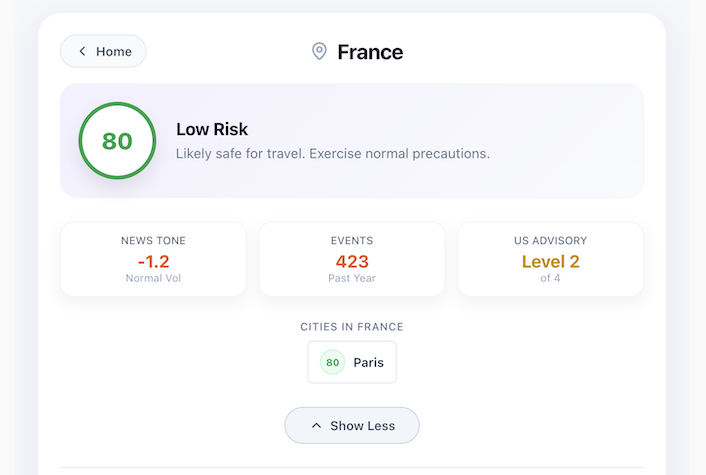706x475 pixels.
Task: Click the France page title
Action: point(370,52)
